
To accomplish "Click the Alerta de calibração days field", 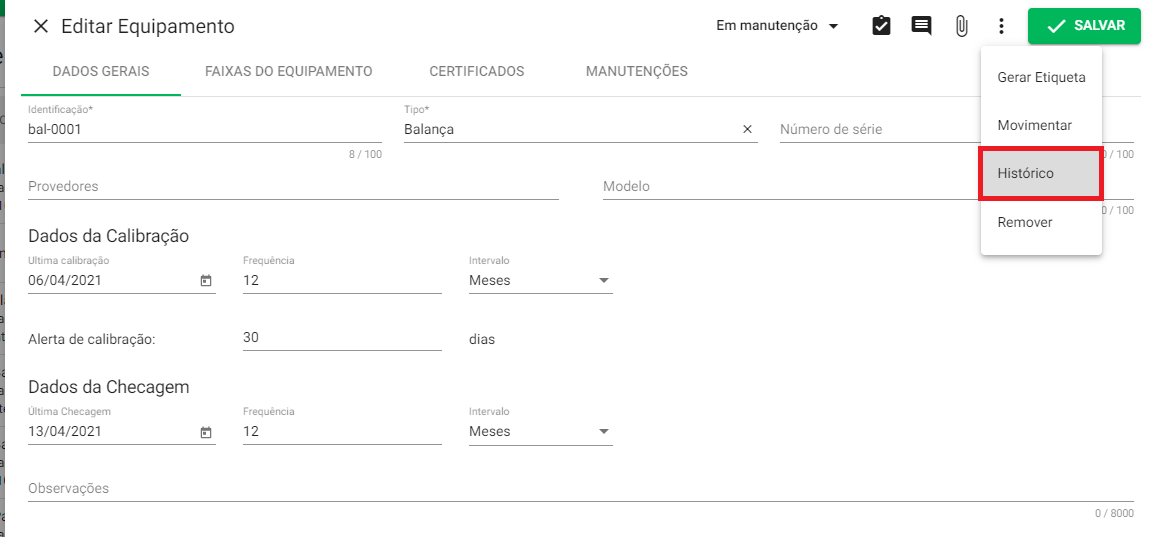I will pyautogui.click(x=342, y=338).
